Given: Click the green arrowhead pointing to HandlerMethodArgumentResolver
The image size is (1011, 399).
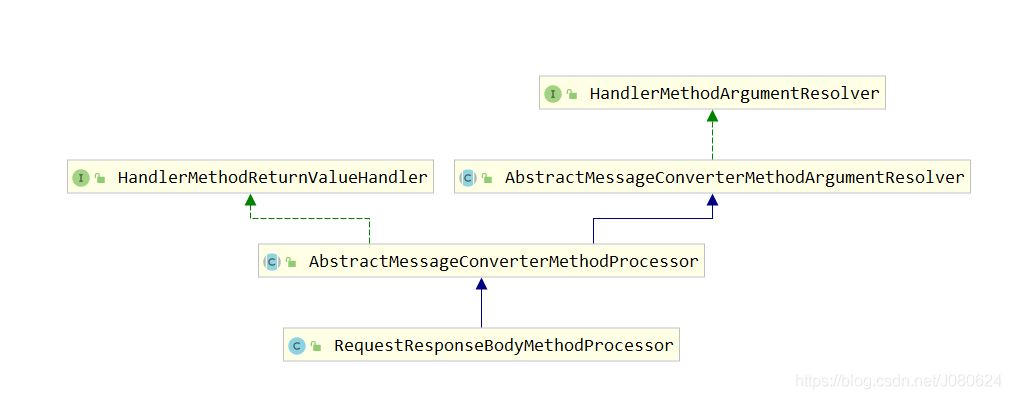Looking at the screenshot, I should [x=712, y=115].
